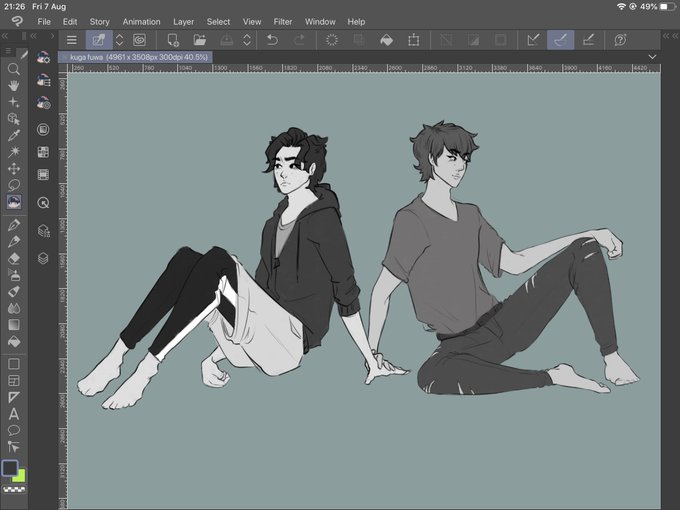Select the Decoration tube tool
680x510 pixels.
click(x=14, y=291)
